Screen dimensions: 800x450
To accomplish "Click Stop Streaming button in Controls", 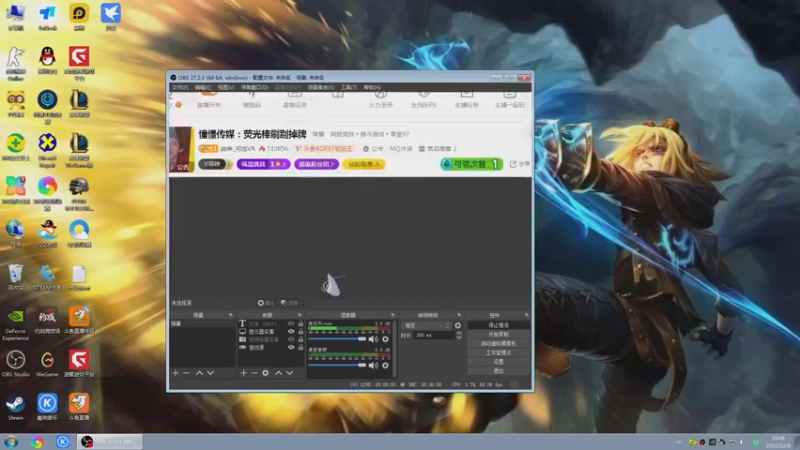I will tap(498, 325).
